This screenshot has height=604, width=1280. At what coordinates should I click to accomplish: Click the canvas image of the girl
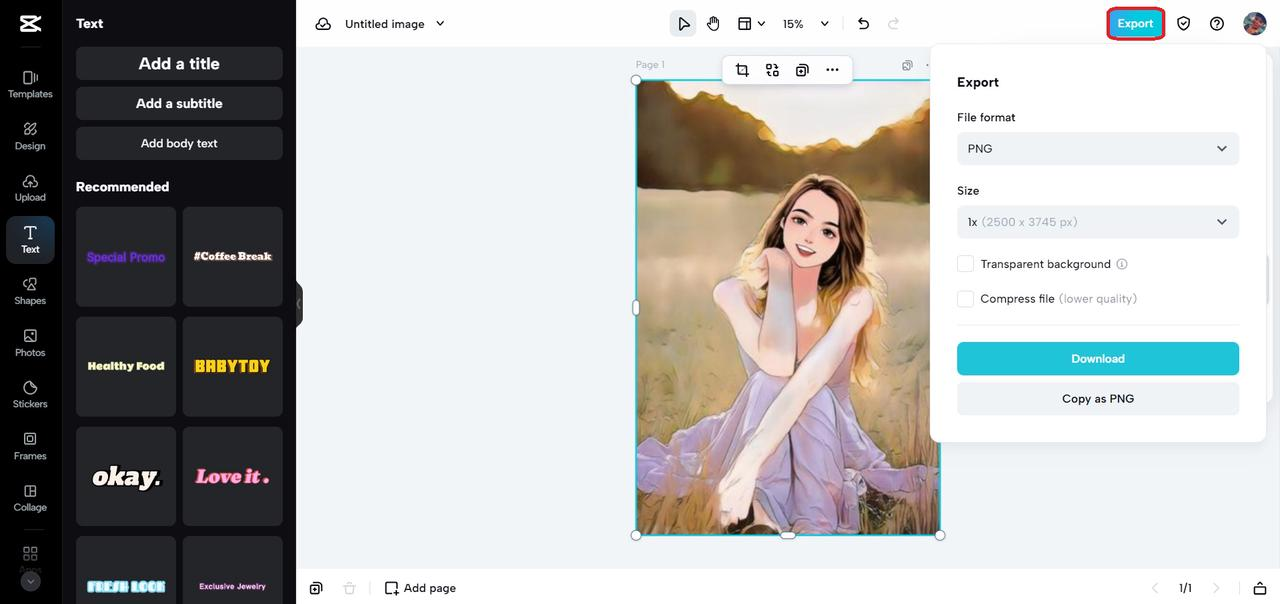[787, 308]
